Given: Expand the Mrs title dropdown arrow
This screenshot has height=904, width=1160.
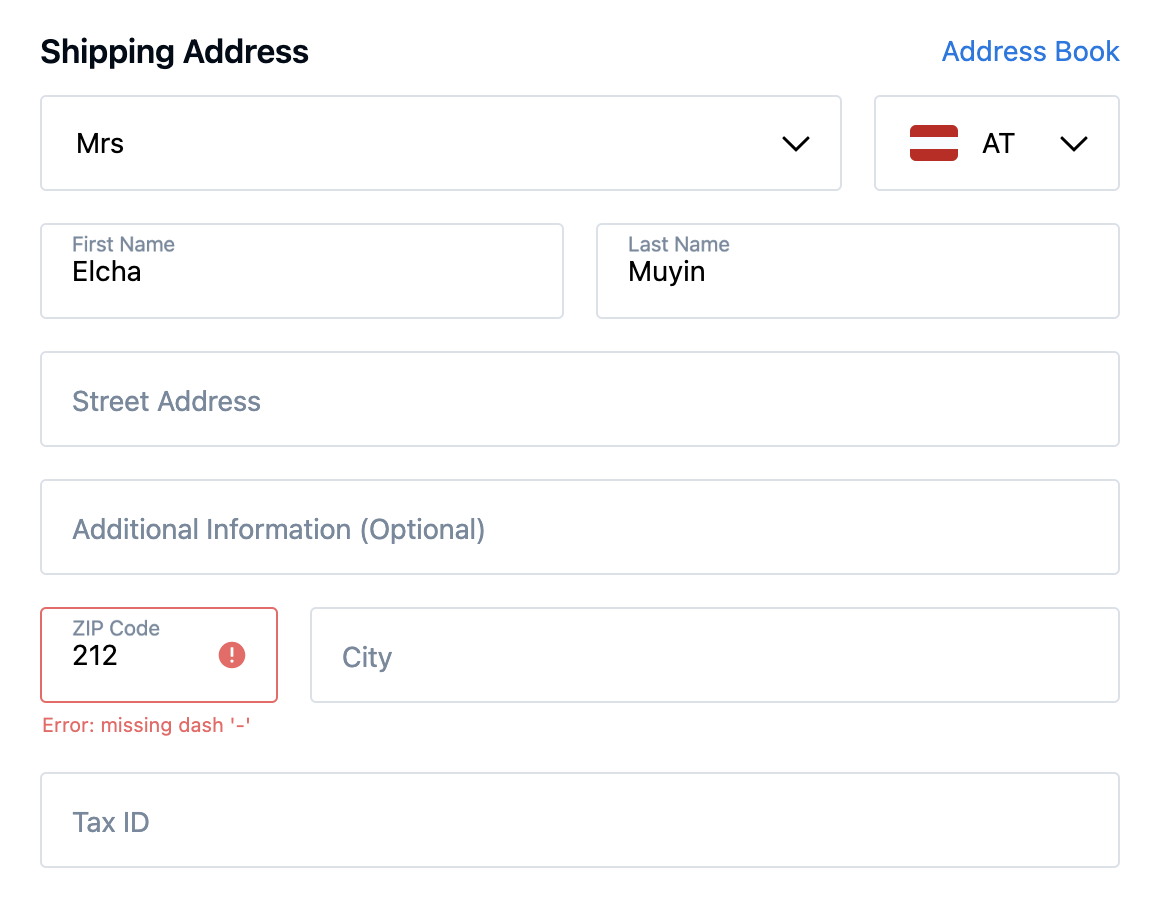Looking at the screenshot, I should point(795,144).
